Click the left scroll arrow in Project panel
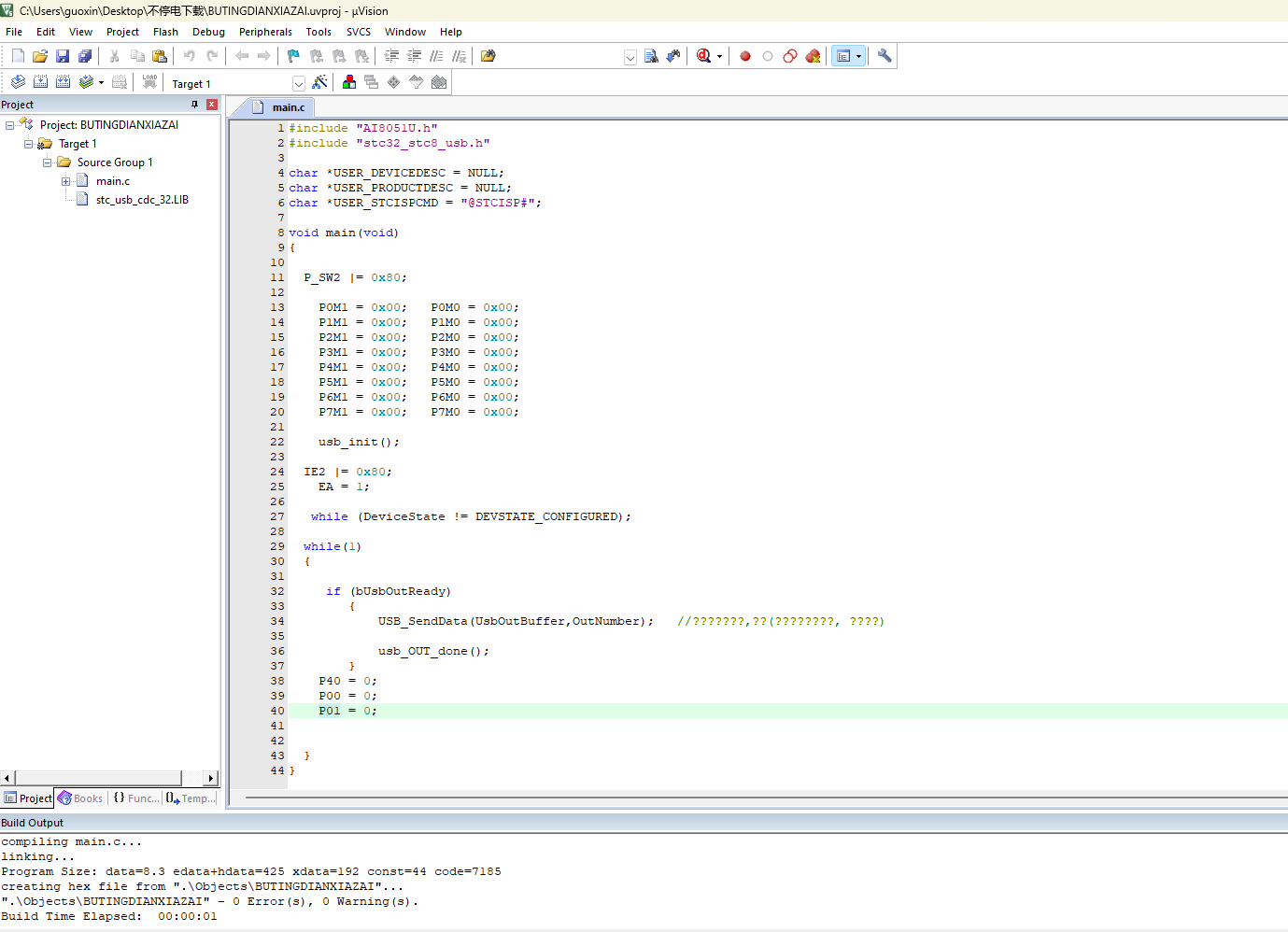This screenshot has height=932, width=1288. point(7,778)
